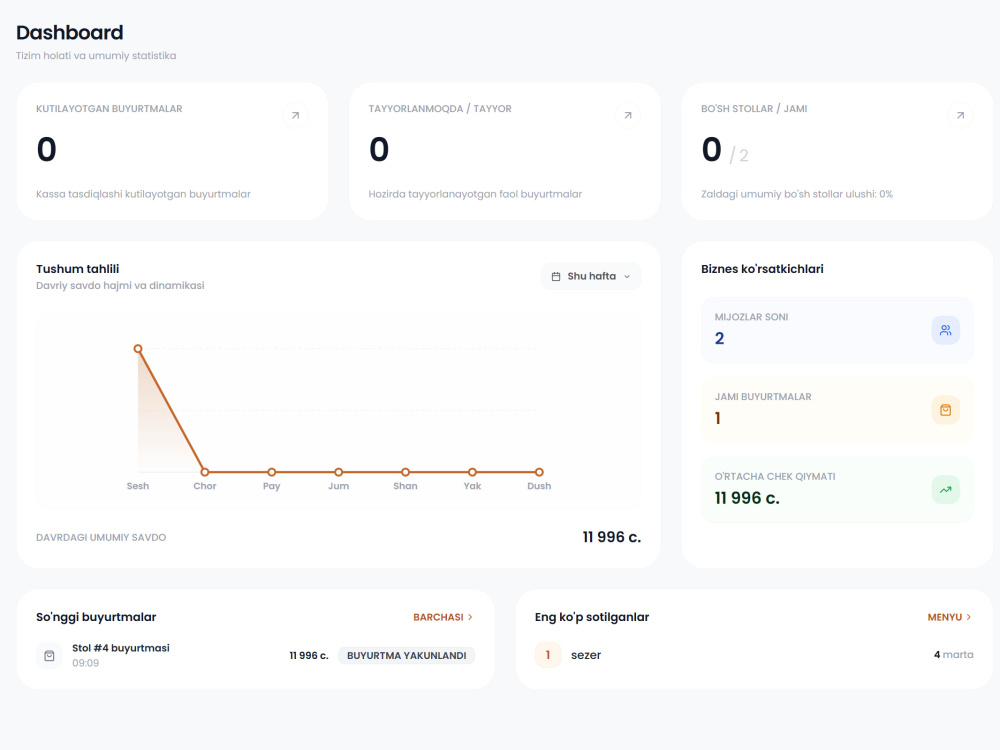
Task: Click the shopping bag icon in Jami Buyurtmalar
Action: click(x=946, y=410)
